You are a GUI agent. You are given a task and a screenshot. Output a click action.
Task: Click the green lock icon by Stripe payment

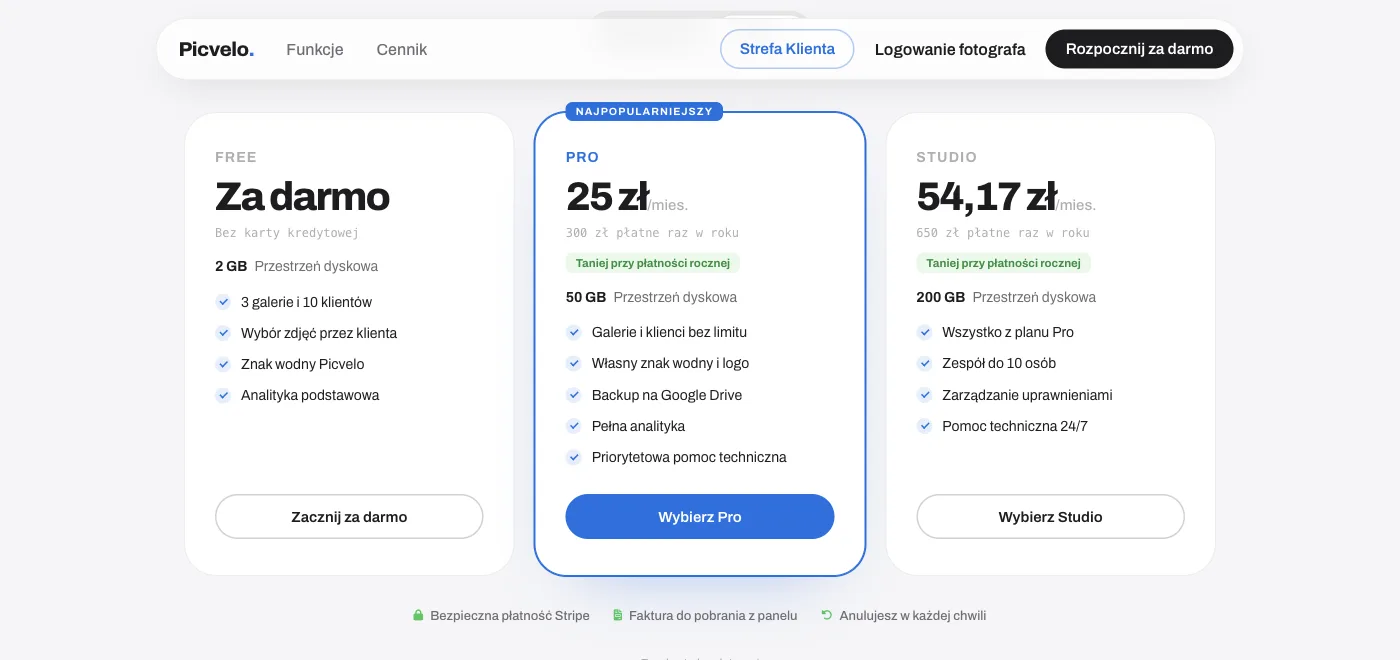[x=418, y=615]
